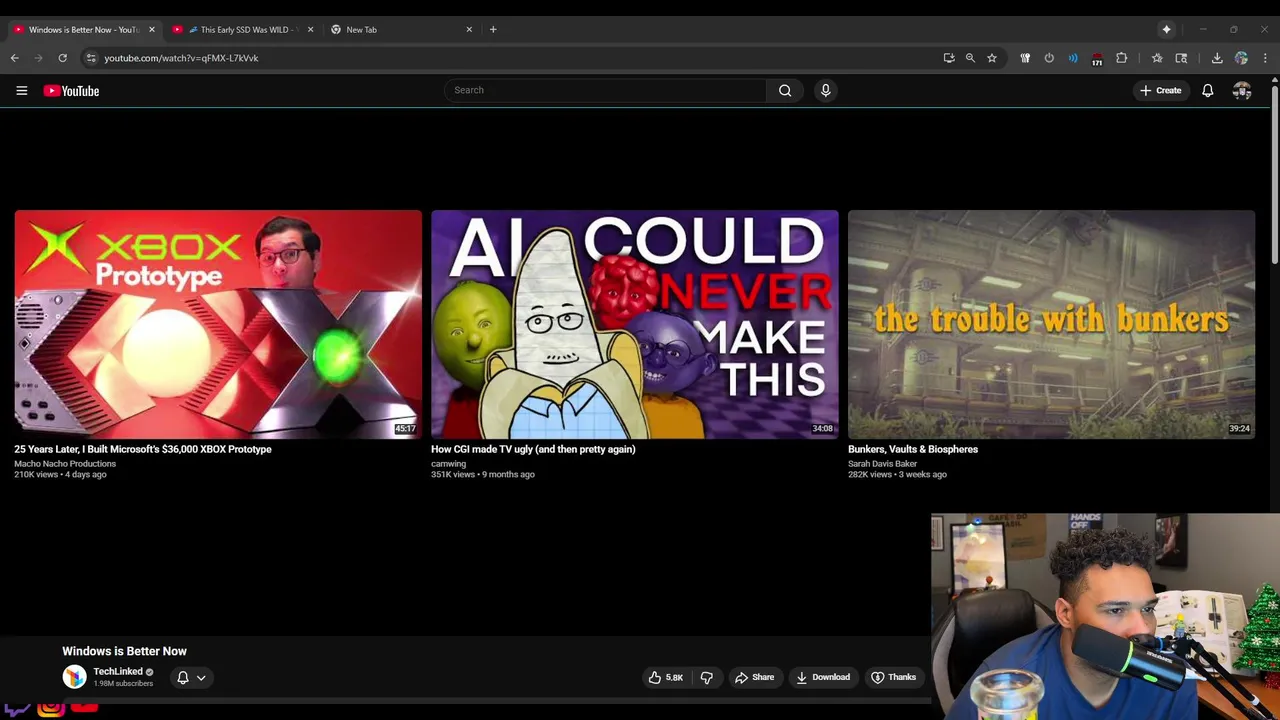This screenshot has width=1280, height=720.
Task: Expand the subscription notification bell dropdown
Action: 191,677
